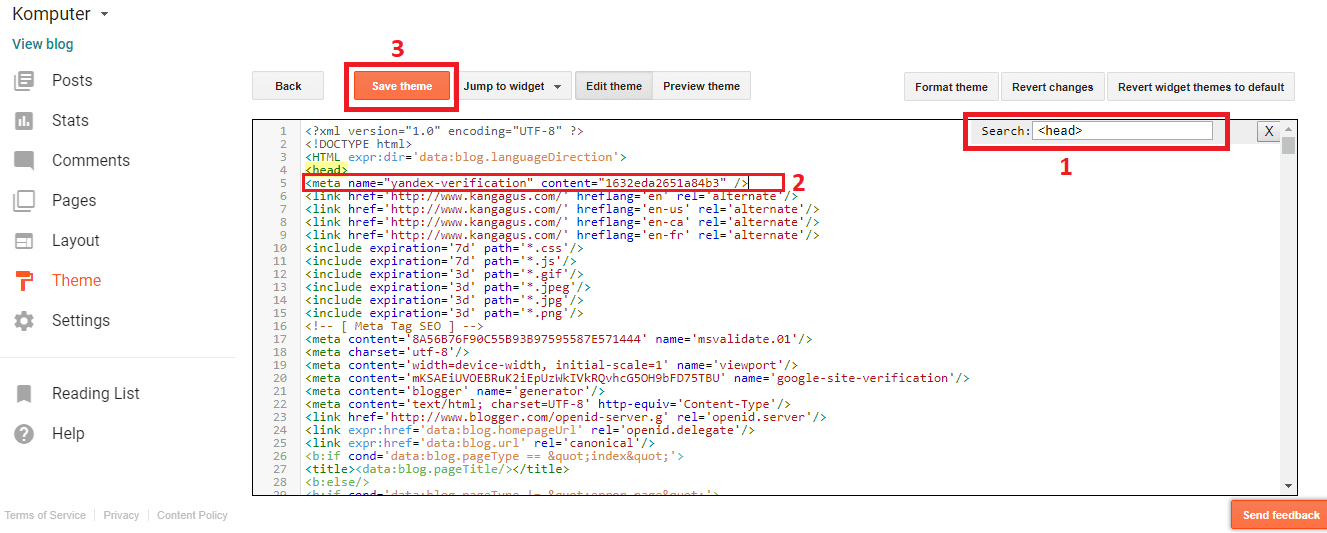Click the Comments speech bubble icon
The height and width of the screenshot is (533, 1327).
[x=24, y=160]
